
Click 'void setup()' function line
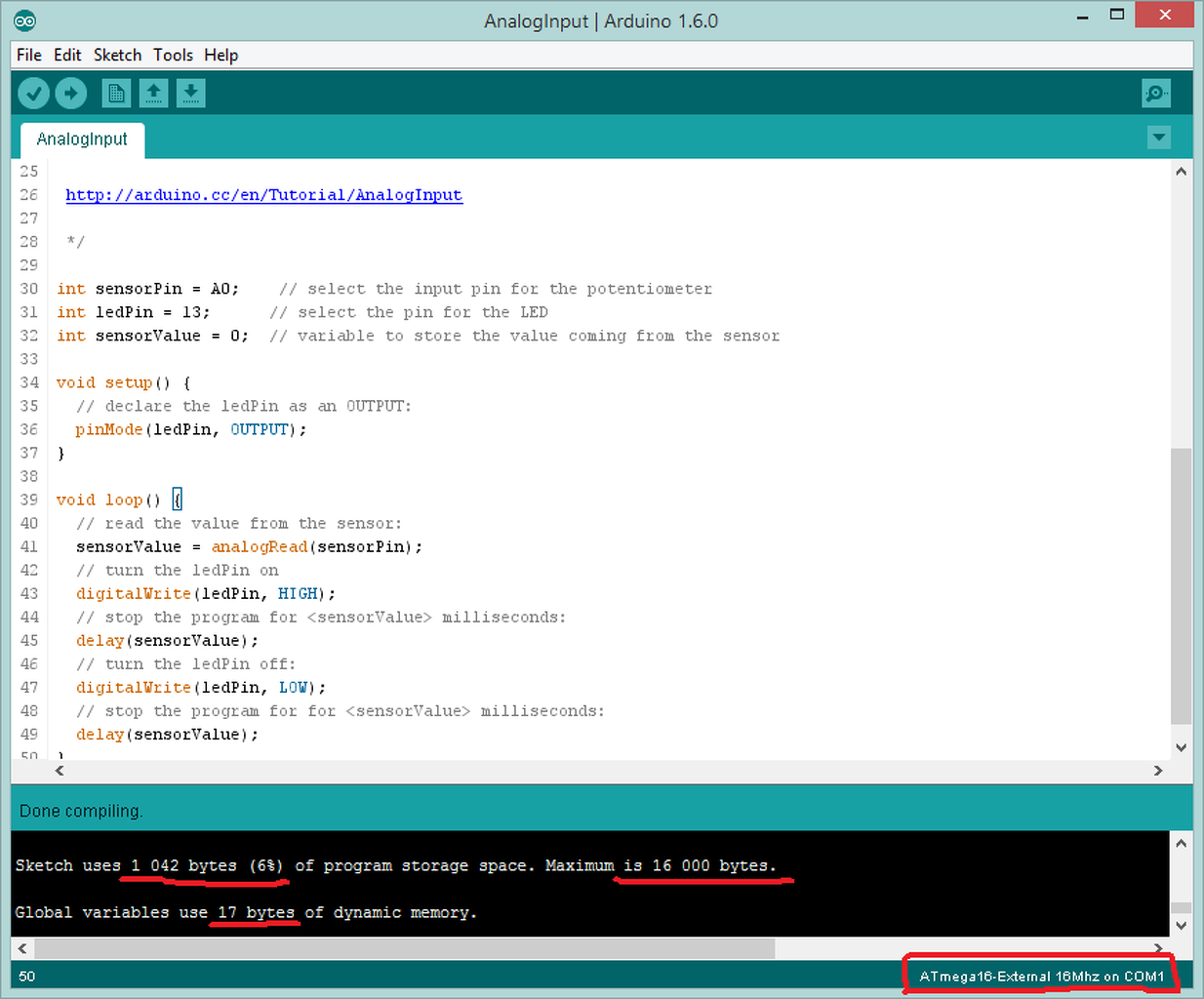[123, 382]
